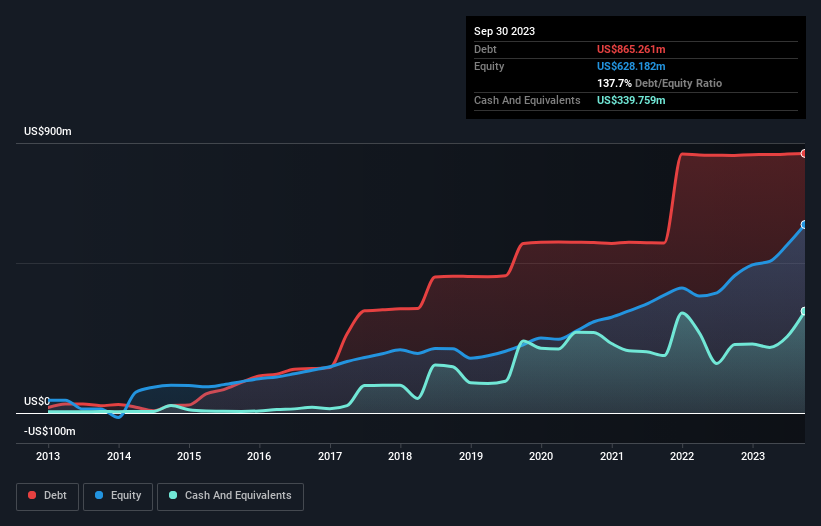Select the 2022 x-axis label
This screenshot has width=821, height=526.
pos(682,456)
